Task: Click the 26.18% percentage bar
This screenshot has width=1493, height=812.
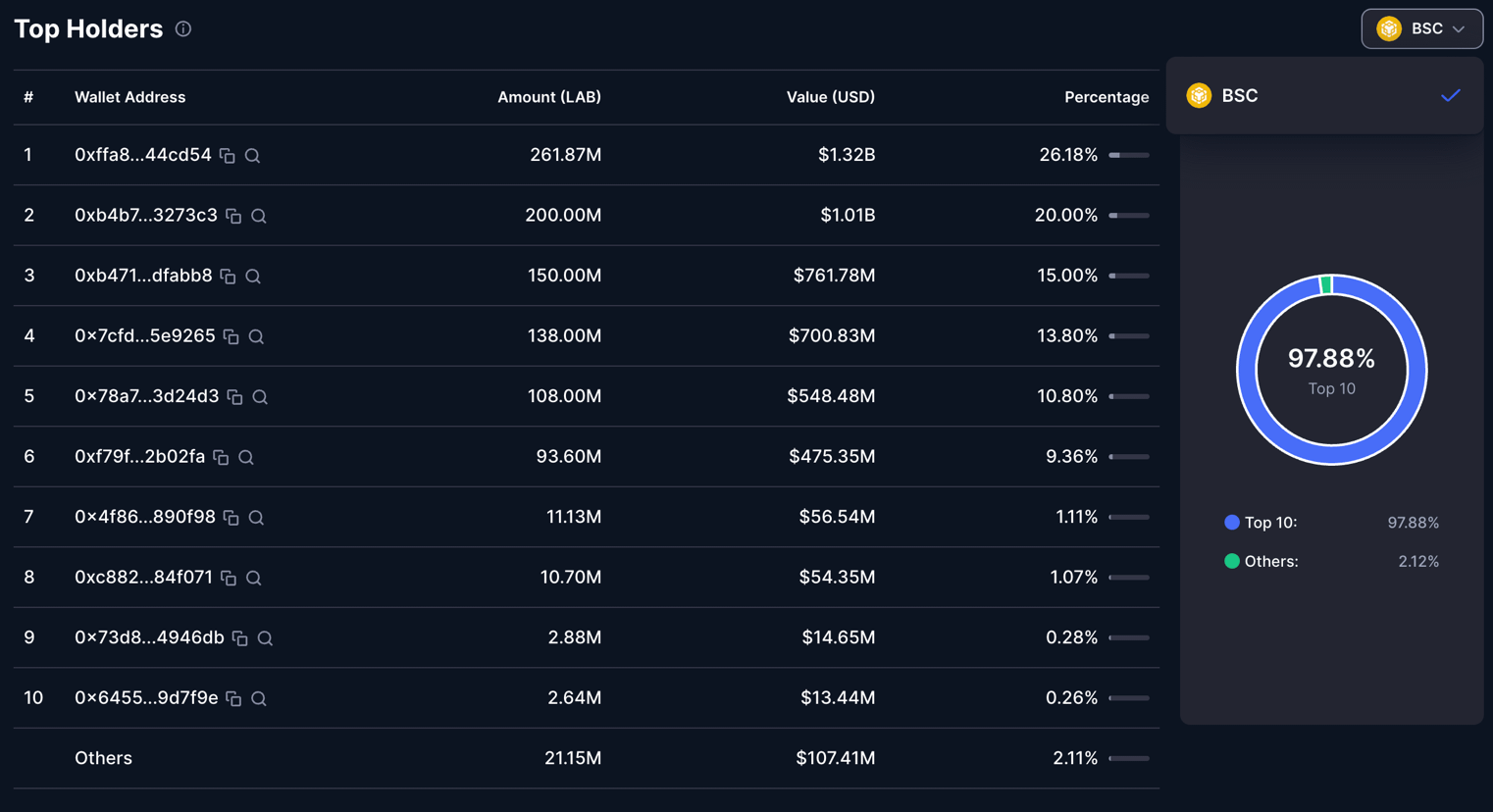Action: (1129, 155)
